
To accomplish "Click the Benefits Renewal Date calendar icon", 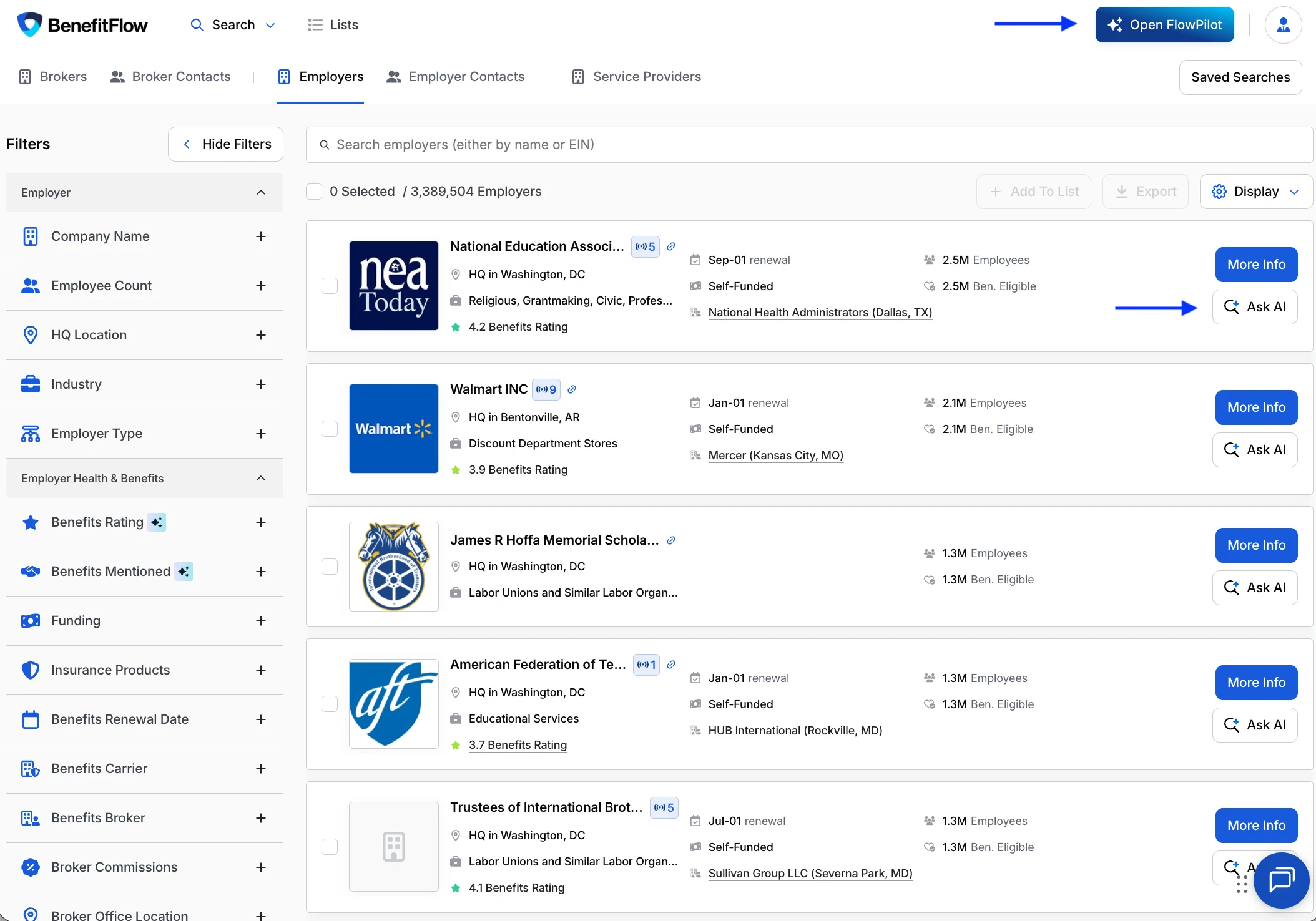I will (31, 719).
